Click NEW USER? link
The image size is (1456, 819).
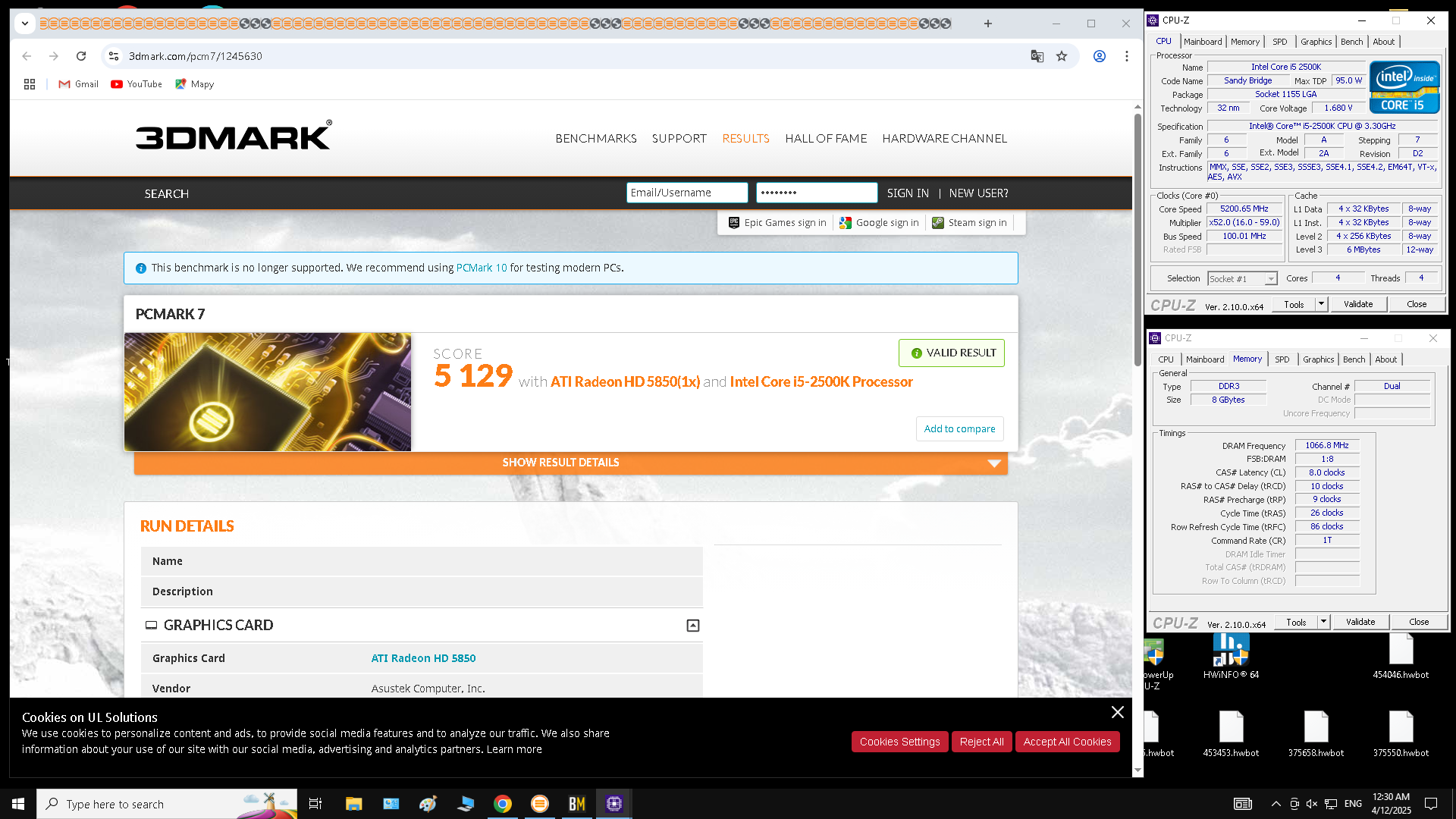point(979,193)
